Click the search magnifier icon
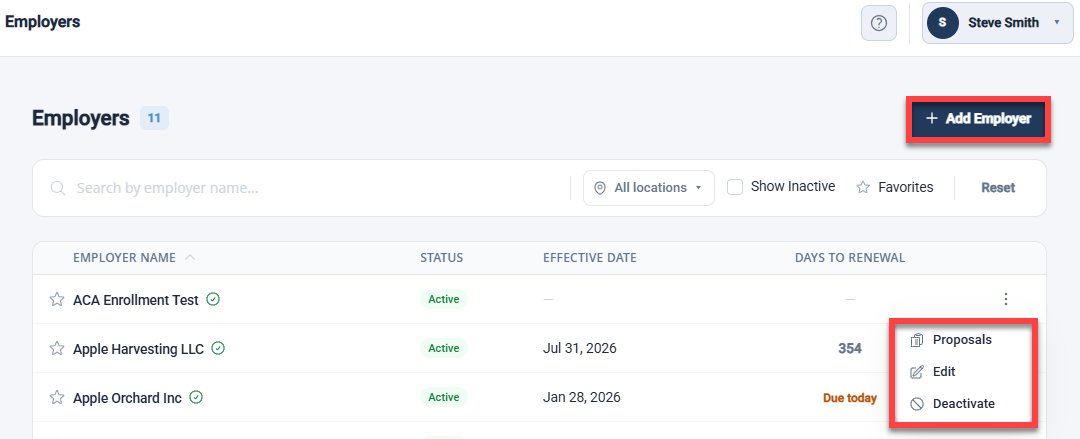Image resolution: width=1080 pixels, height=439 pixels. pyautogui.click(x=58, y=188)
